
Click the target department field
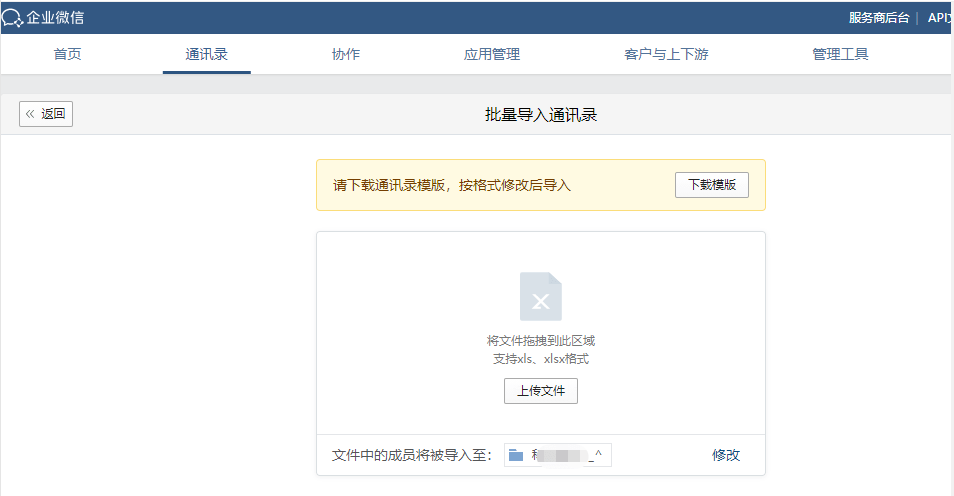click(x=557, y=455)
